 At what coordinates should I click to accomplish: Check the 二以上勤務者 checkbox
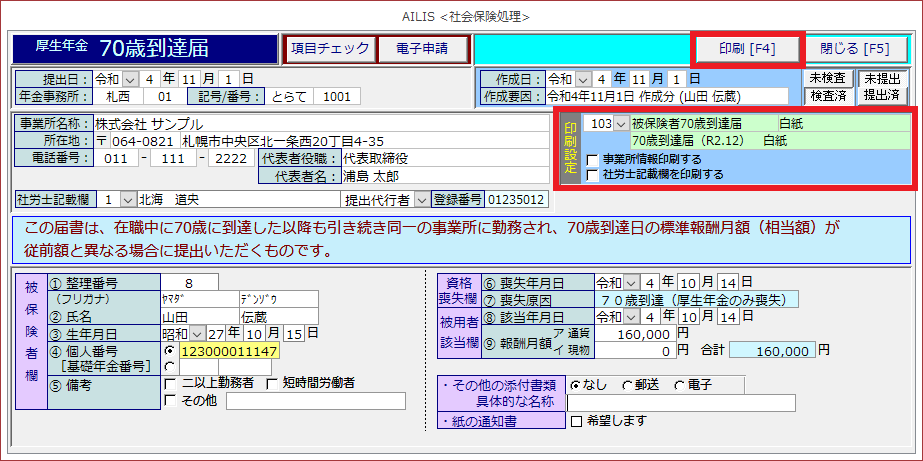[170, 383]
